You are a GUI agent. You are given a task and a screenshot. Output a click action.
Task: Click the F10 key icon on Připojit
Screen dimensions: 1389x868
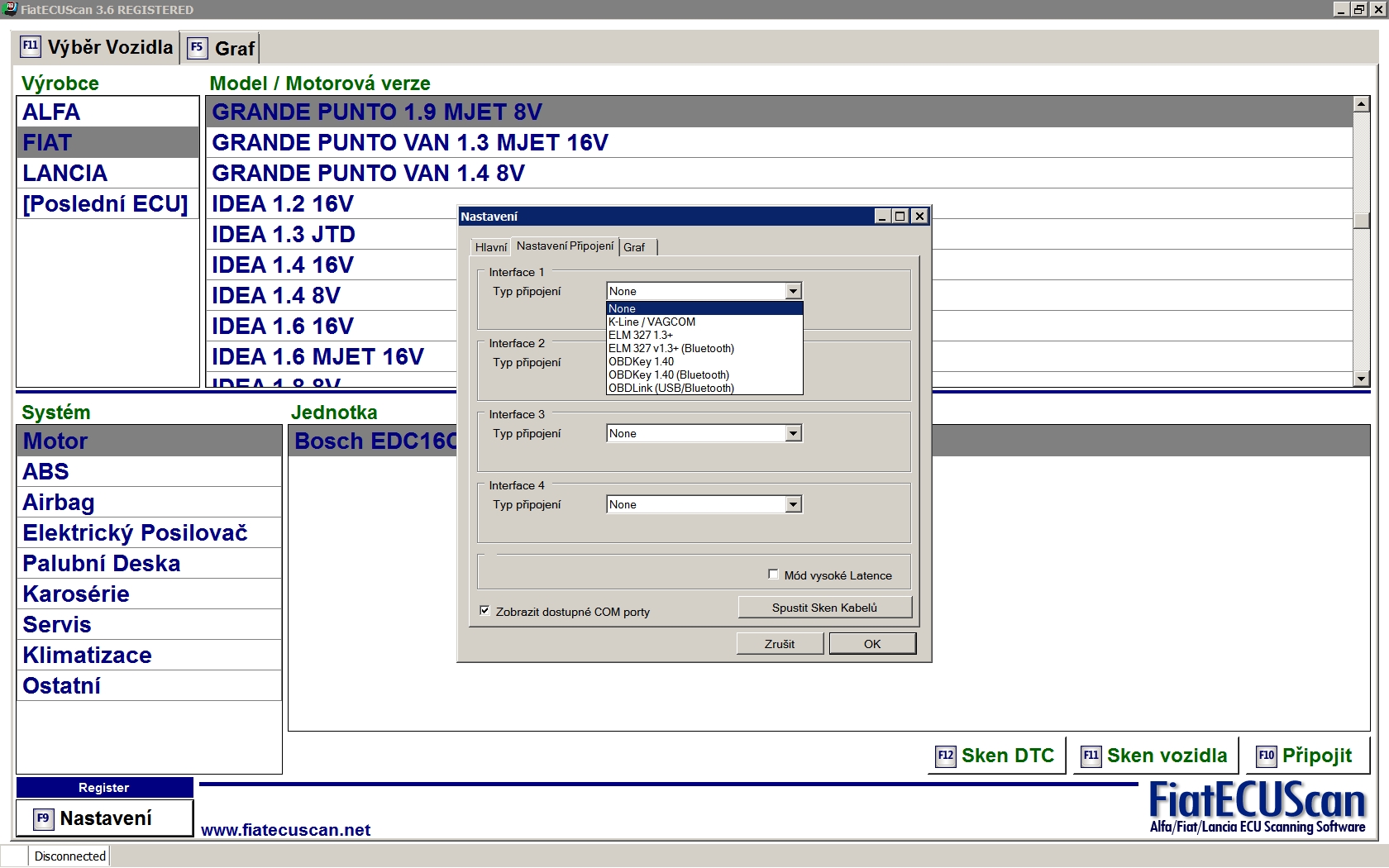click(1267, 756)
